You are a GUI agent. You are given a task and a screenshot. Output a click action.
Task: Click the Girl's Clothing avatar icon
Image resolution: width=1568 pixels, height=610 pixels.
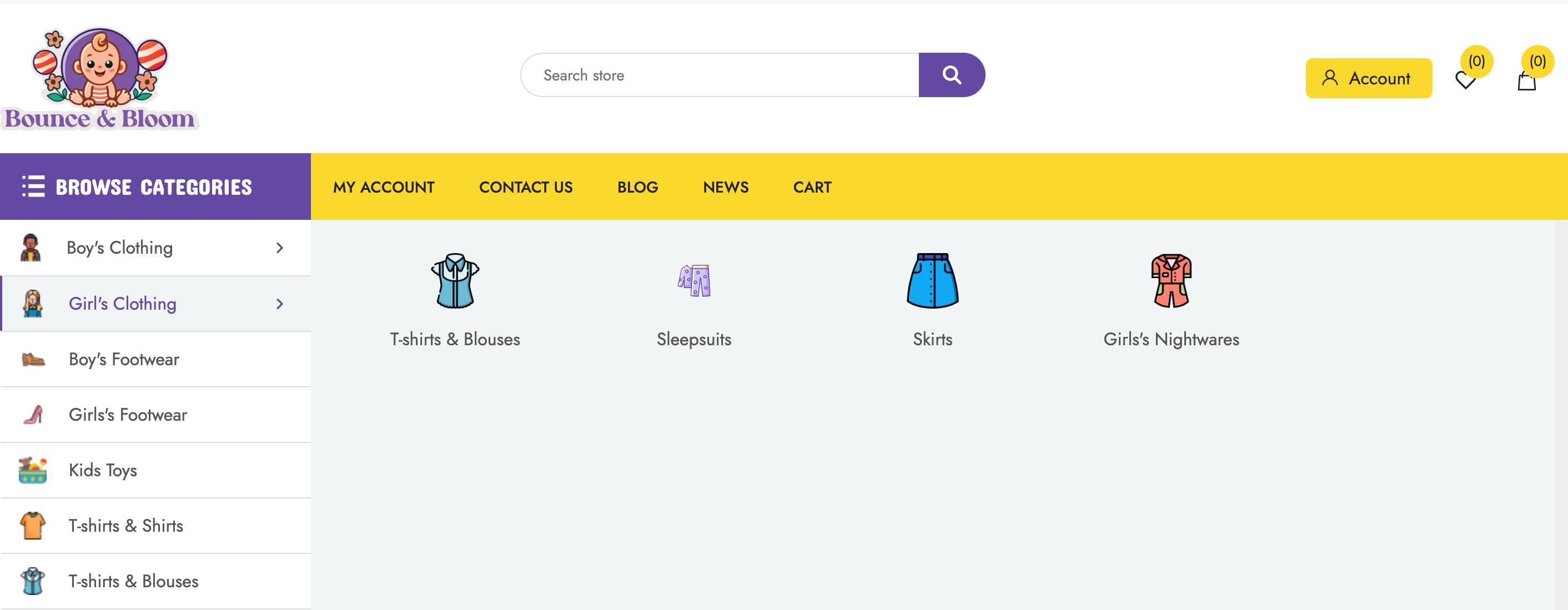32,303
